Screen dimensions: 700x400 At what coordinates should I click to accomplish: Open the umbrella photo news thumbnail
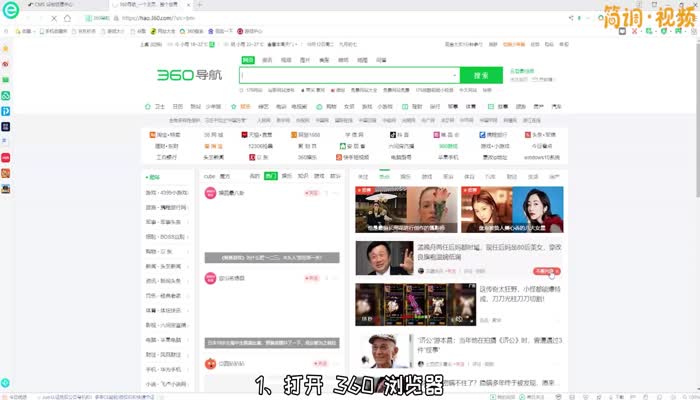click(x=406, y=209)
